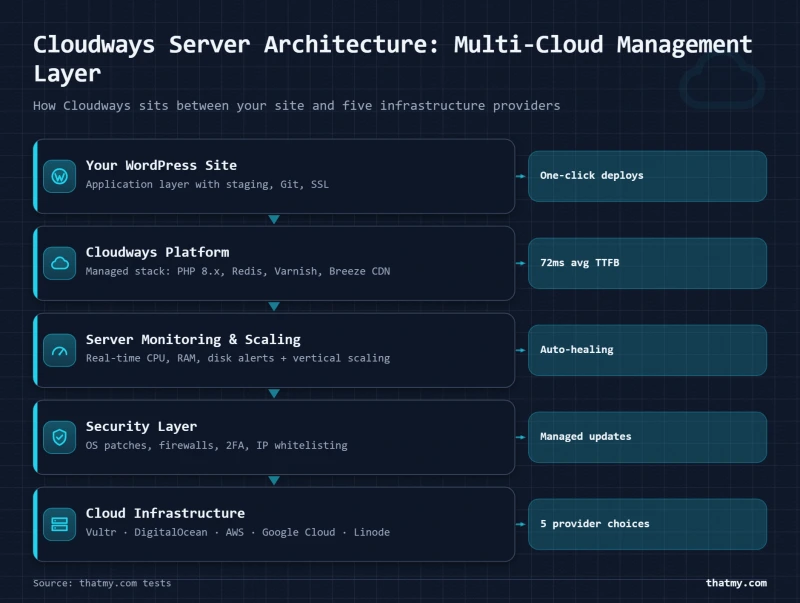The height and width of the screenshot is (603, 800).
Task: Click the OS patches, firewalls, 2FA description
Action: (216, 445)
